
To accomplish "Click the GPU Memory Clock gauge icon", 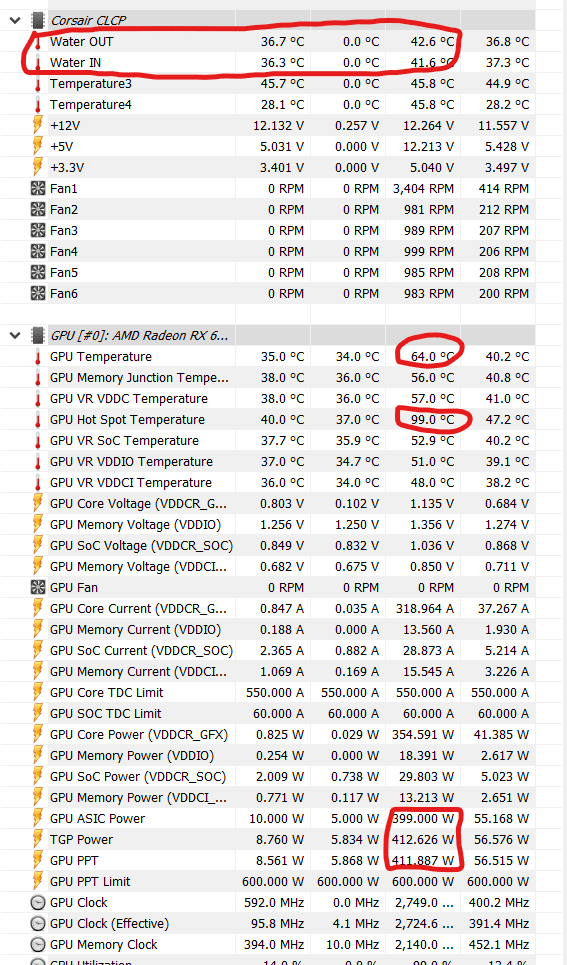I will (x=38, y=944).
